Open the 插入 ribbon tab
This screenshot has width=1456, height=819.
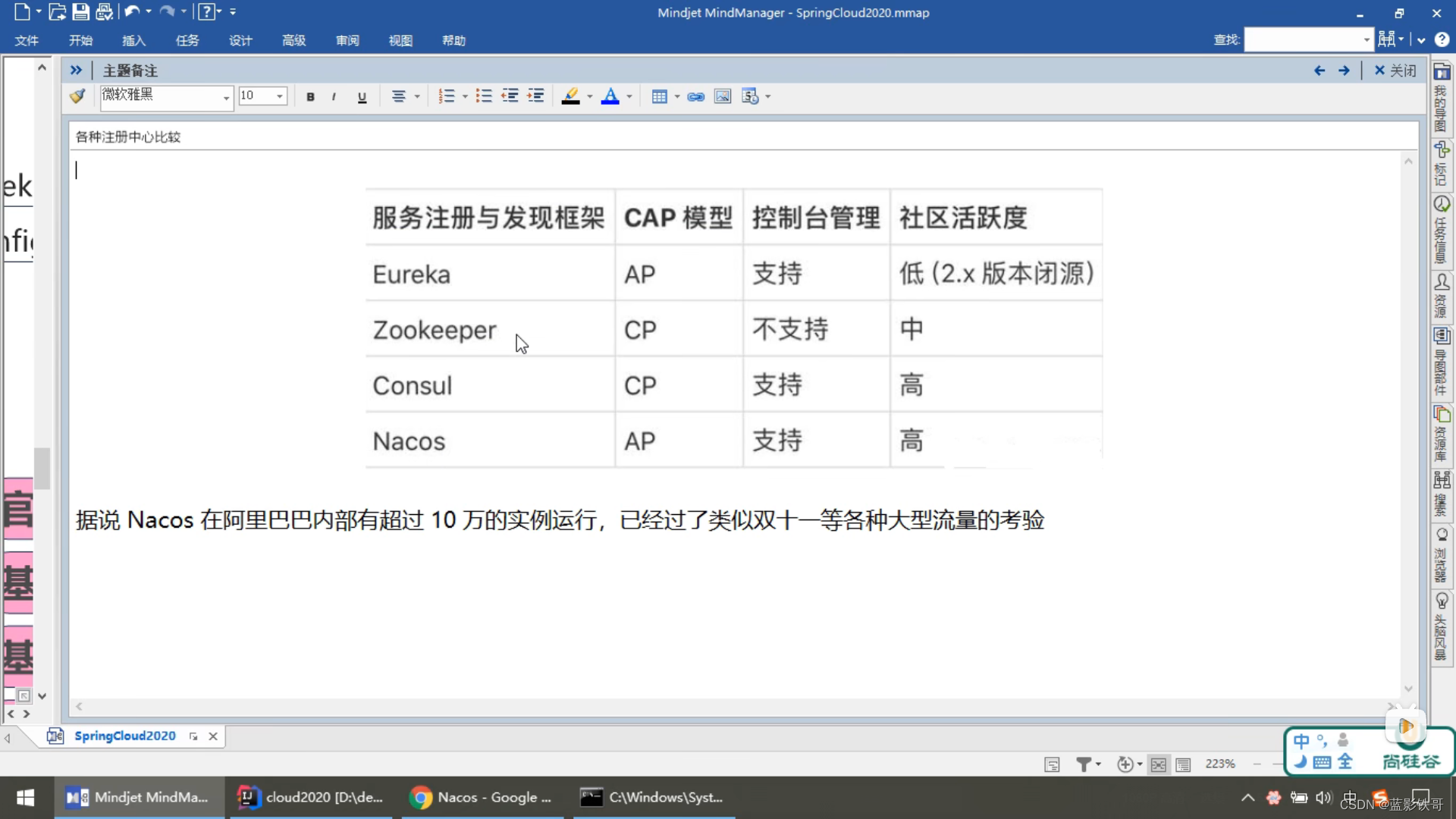tap(133, 40)
